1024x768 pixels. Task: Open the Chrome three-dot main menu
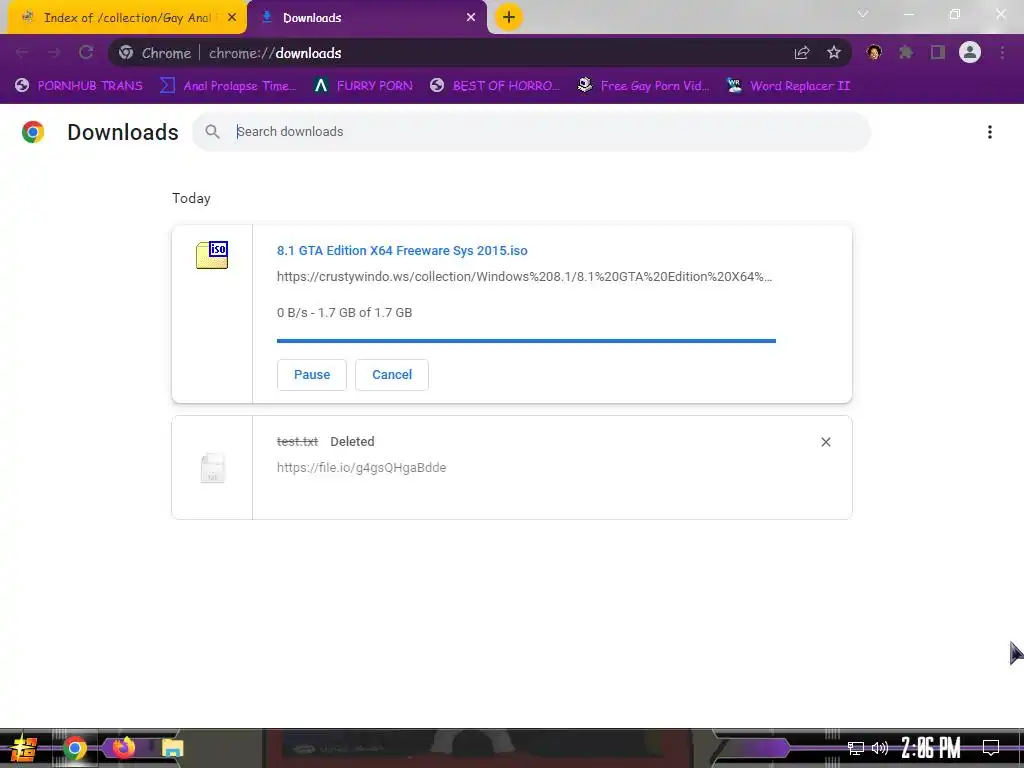(1002, 53)
